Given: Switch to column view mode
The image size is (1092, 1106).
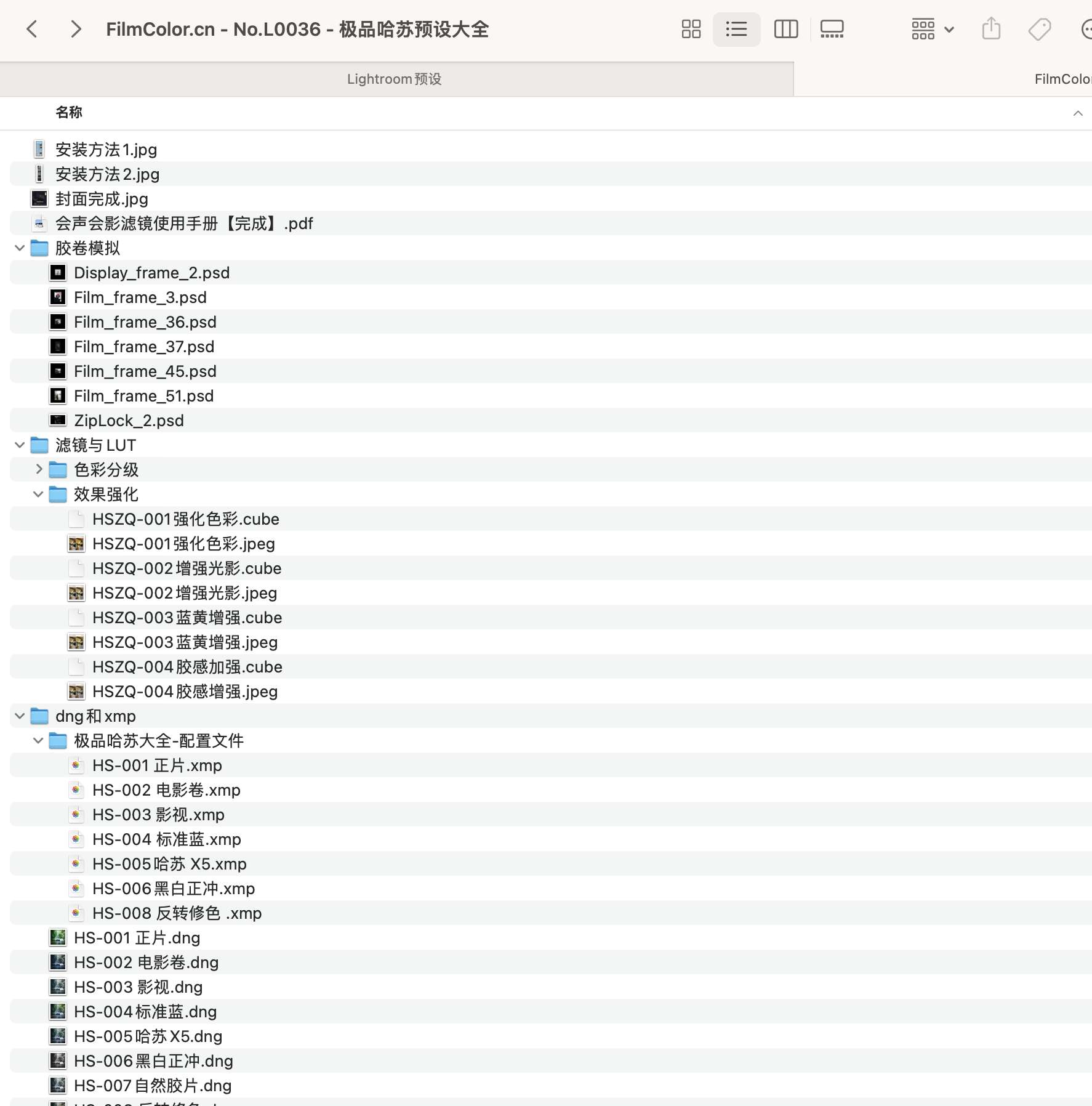Looking at the screenshot, I should 785,29.
